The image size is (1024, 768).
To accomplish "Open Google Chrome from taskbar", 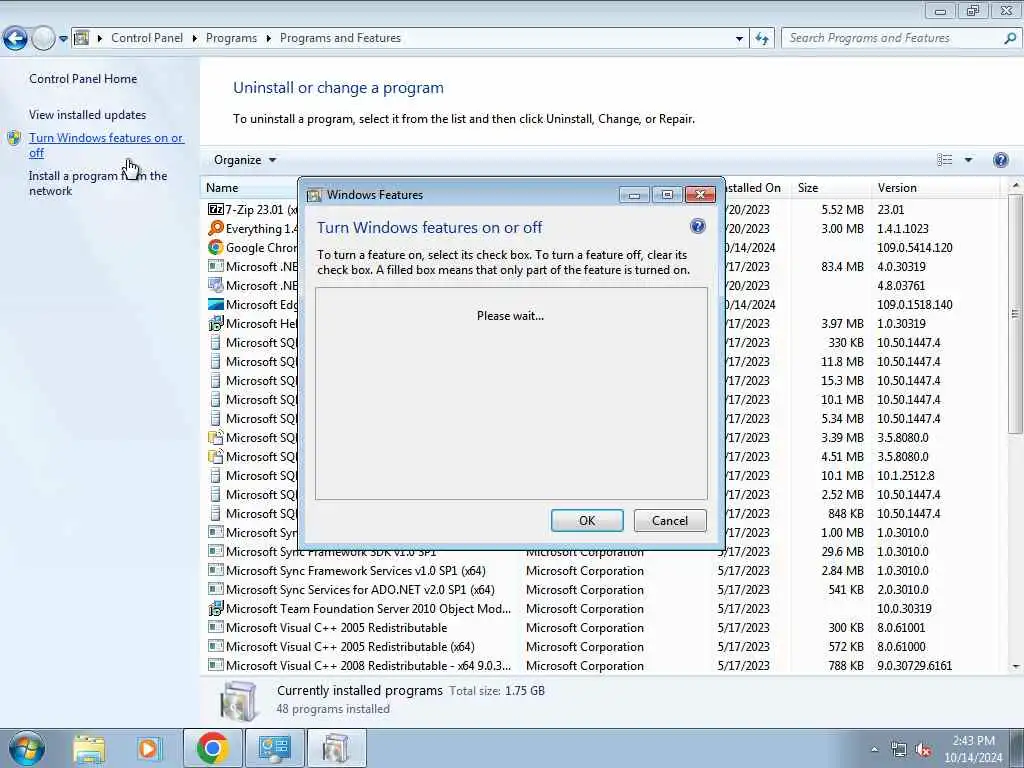I will click(212, 748).
